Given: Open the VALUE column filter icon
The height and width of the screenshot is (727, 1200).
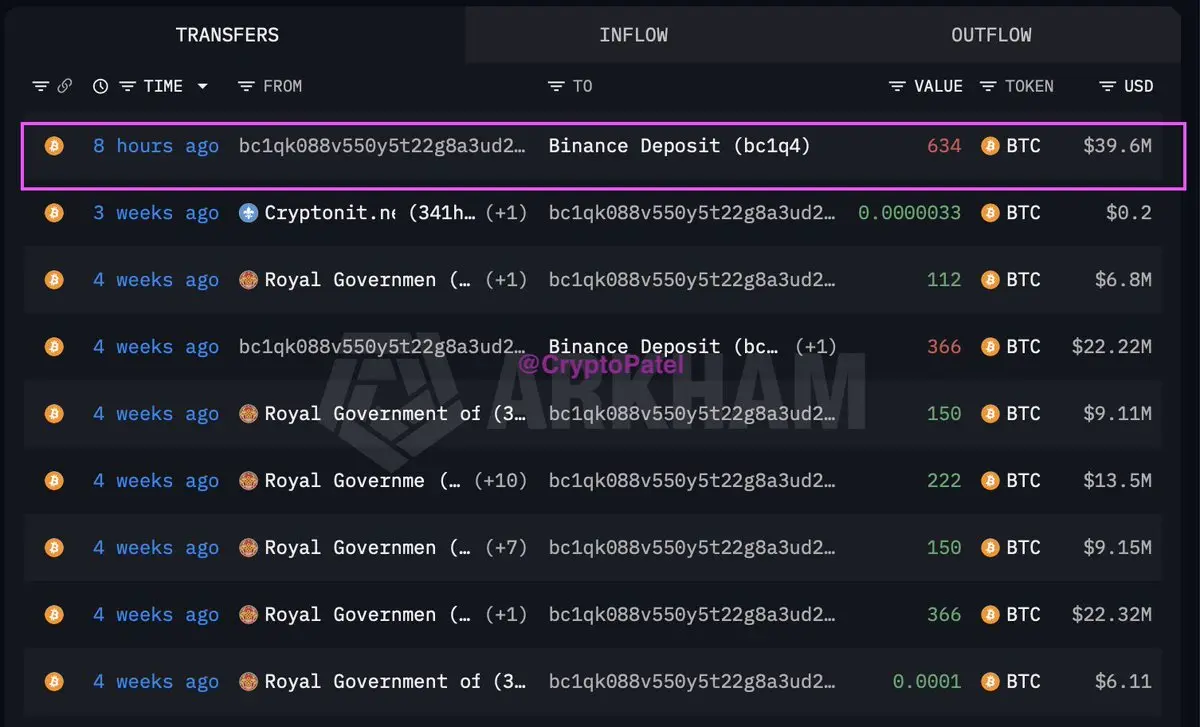Looking at the screenshot, I should [897, 87].
